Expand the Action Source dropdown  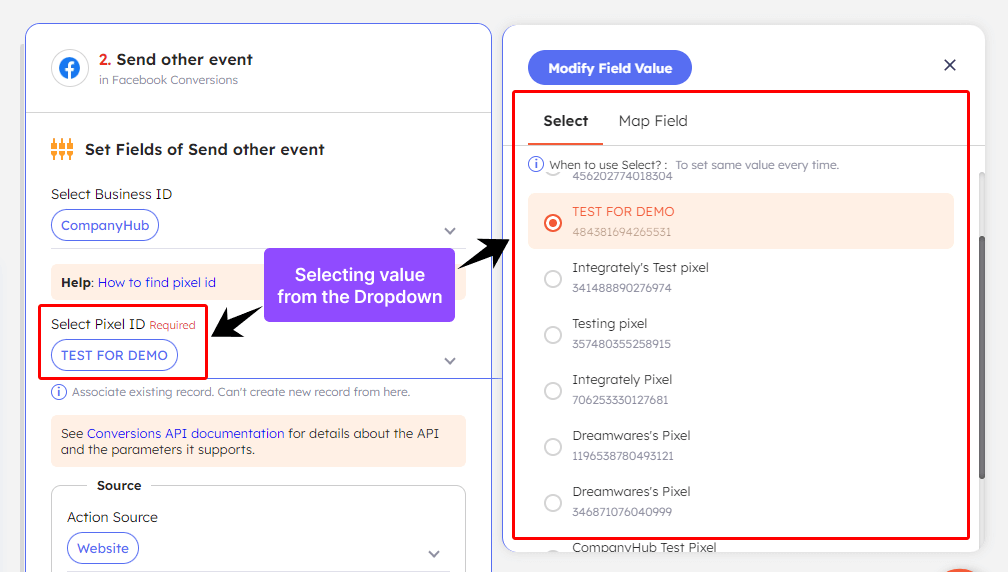coord(434,554)
